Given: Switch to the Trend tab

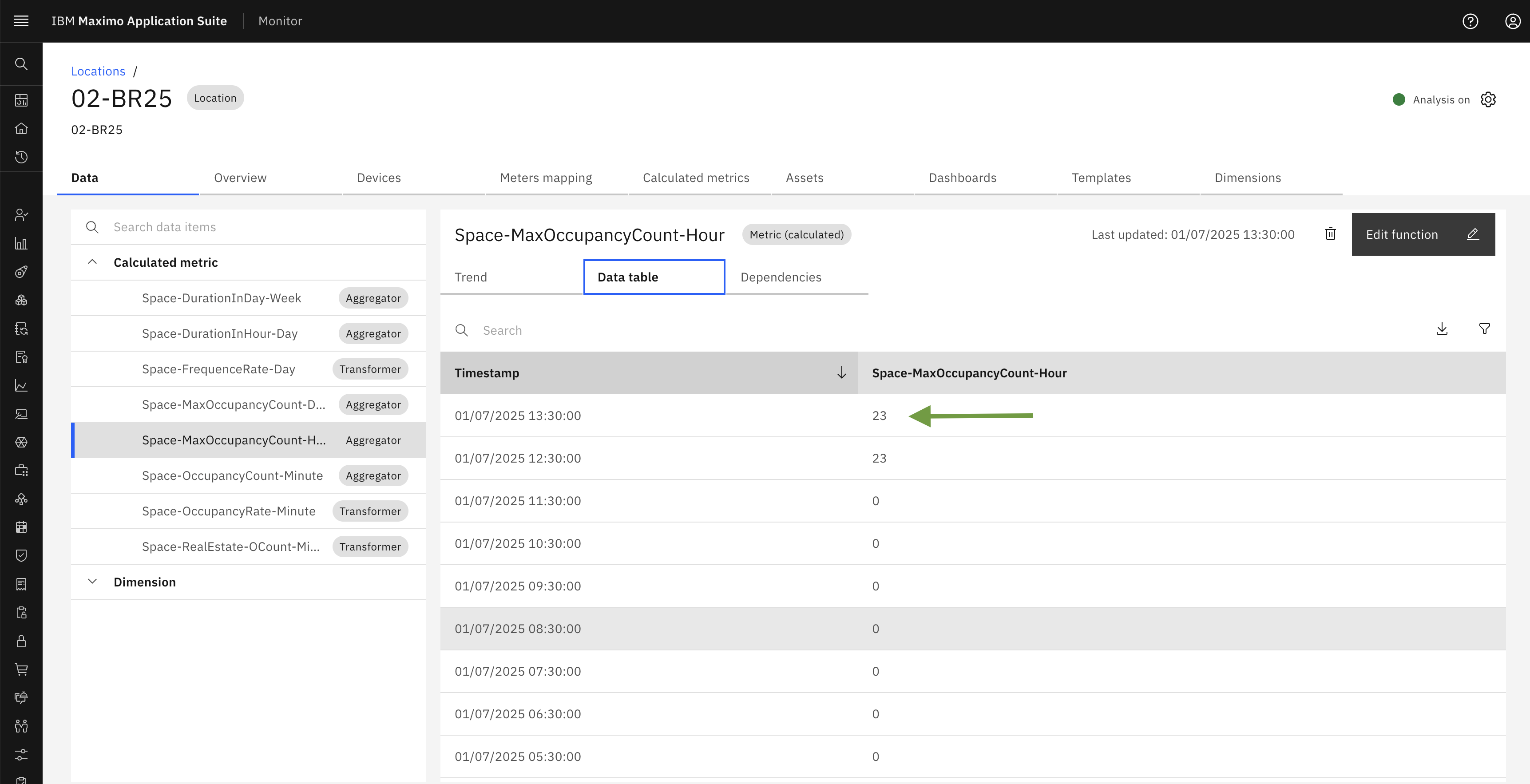Looking at the screenshot, I should [x=511, y=277].
